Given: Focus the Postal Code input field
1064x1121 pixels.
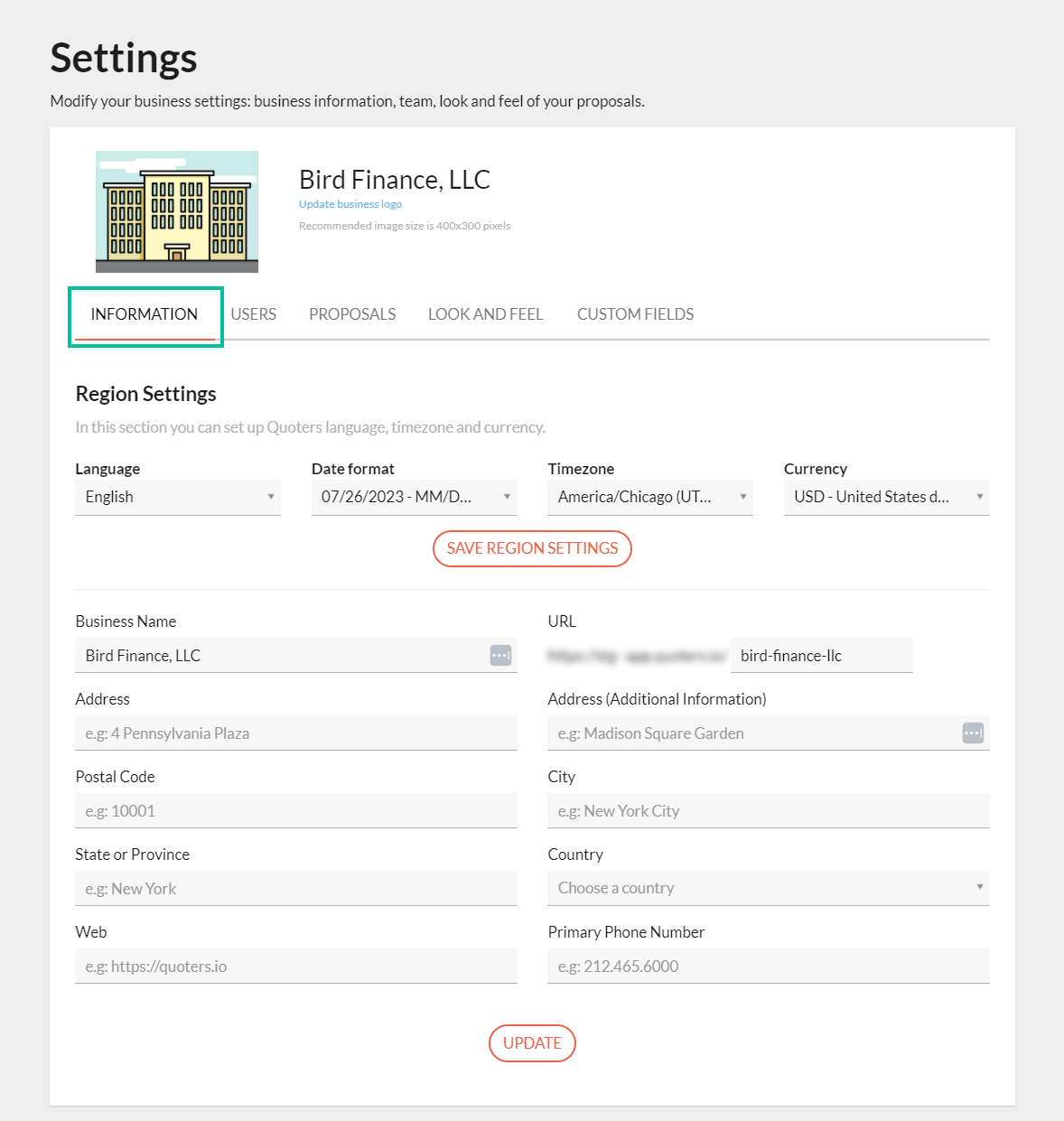Looking at the screenshot, I should [296, 811].
